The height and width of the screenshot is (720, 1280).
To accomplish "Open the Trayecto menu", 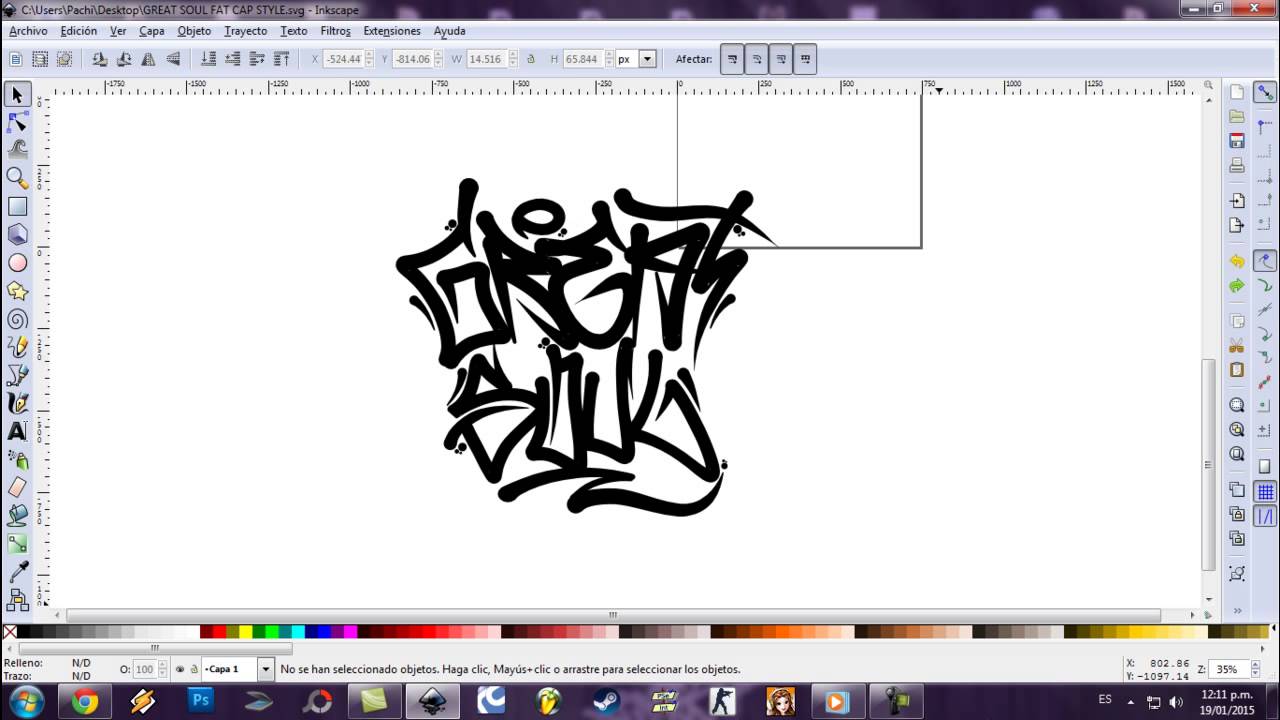I will pyautogui.click(x=246, y=31).
